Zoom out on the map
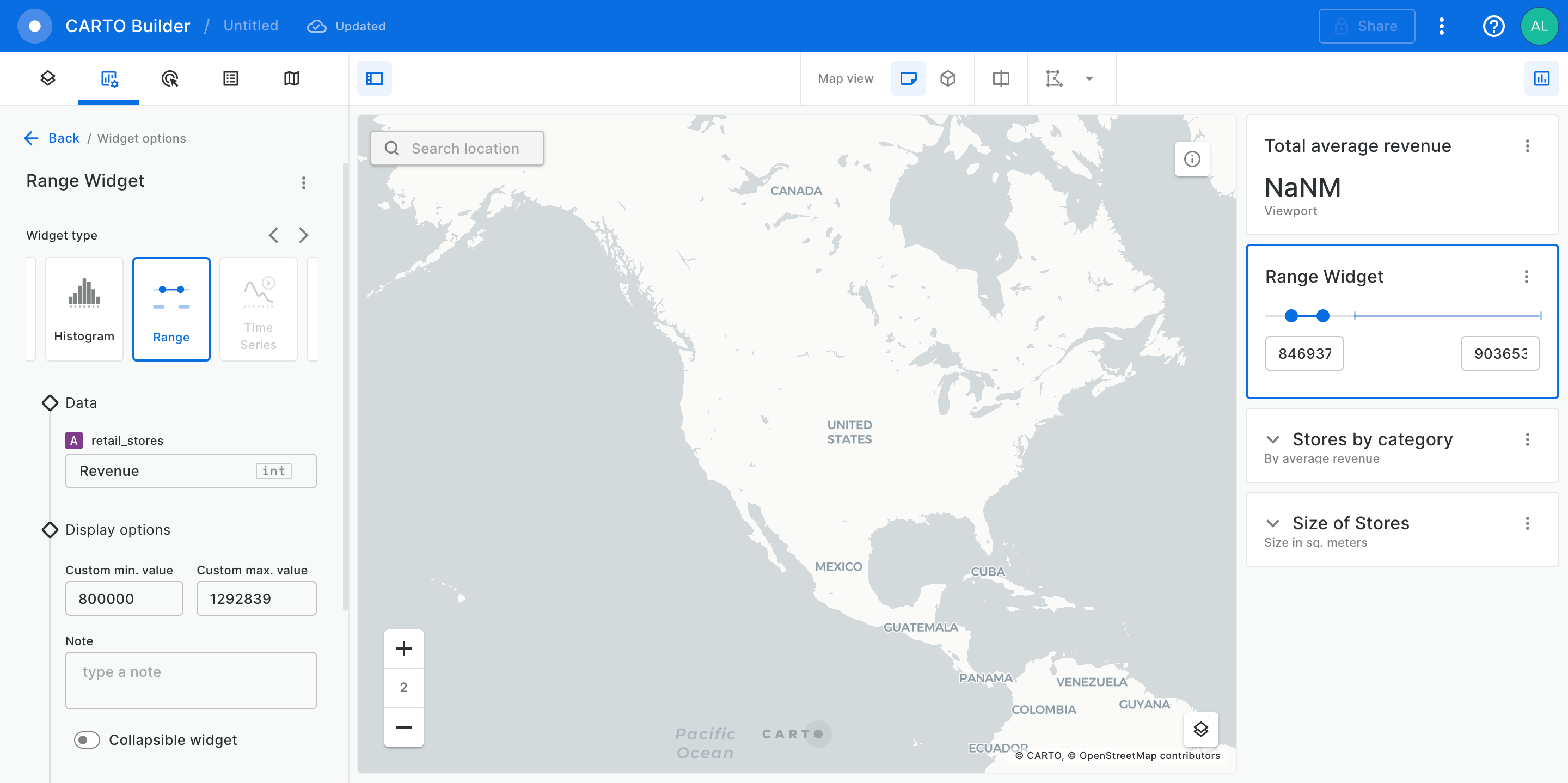Viewport: 1568px width, 783px height. [403, 727]
